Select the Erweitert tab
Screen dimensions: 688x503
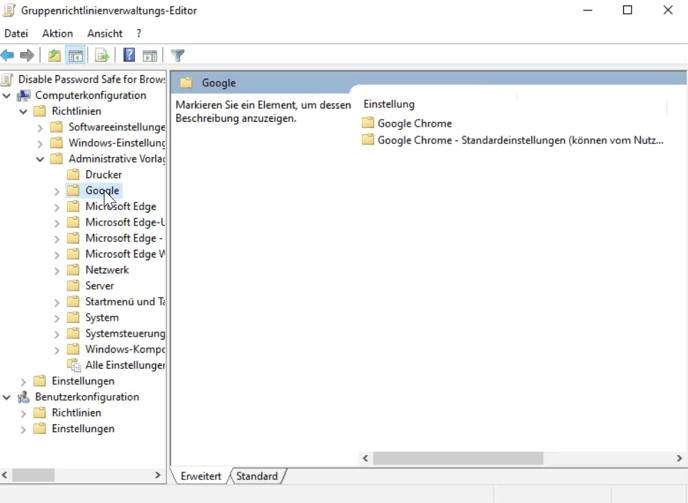pos(201,476)
